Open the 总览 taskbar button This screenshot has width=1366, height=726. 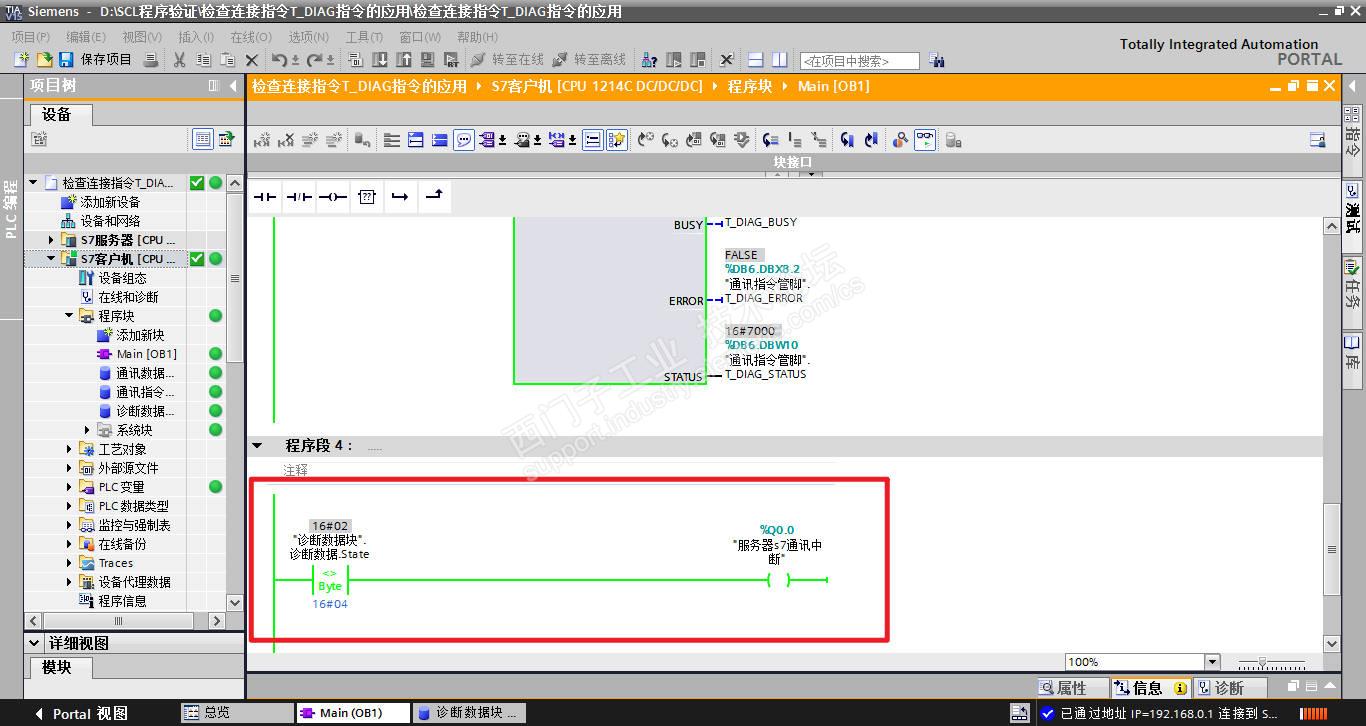coord(236,713)
